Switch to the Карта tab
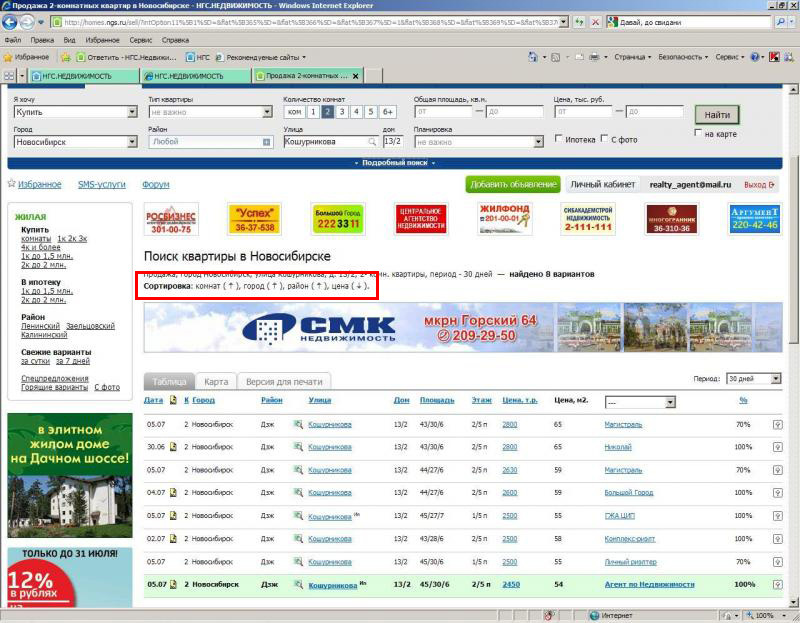This screenshot has height=623, width=800. [x=216, y=382]
